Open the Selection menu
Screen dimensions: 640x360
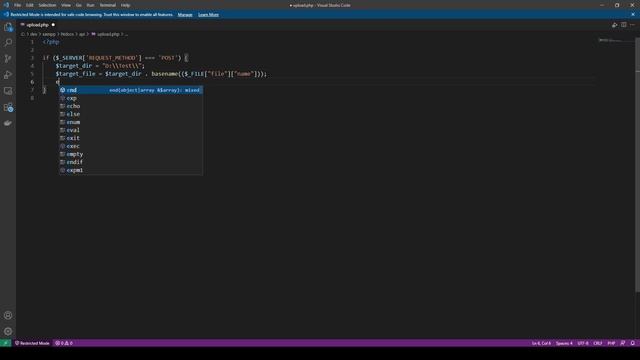coord(47,5)
